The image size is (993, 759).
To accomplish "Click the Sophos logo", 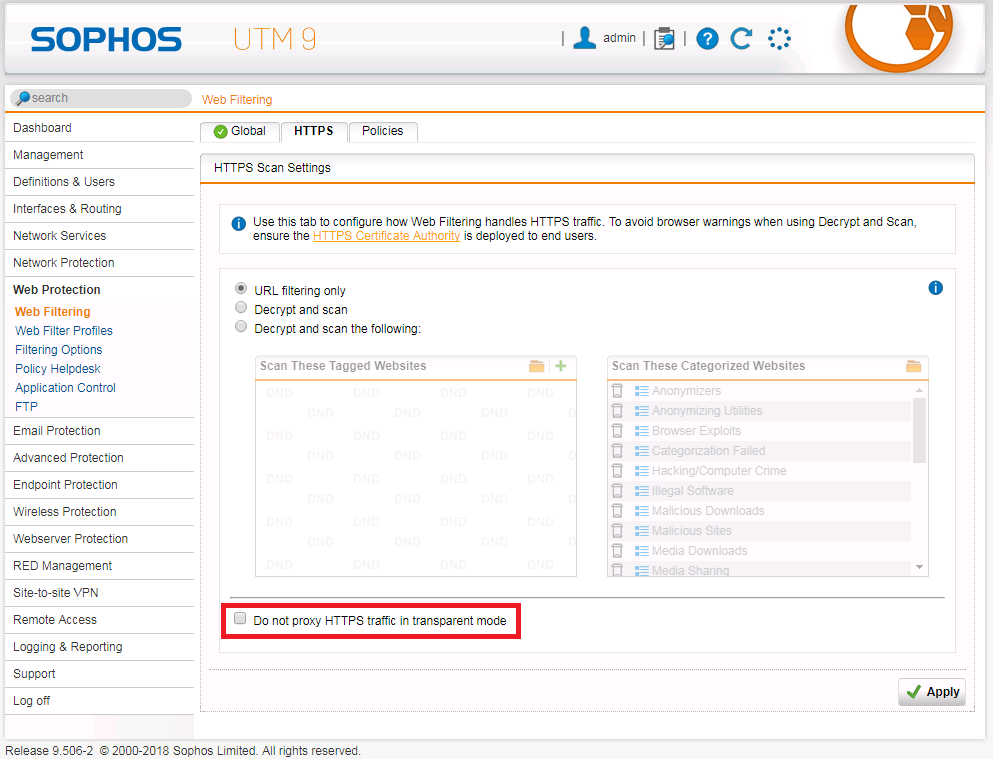I will (106, 39).
